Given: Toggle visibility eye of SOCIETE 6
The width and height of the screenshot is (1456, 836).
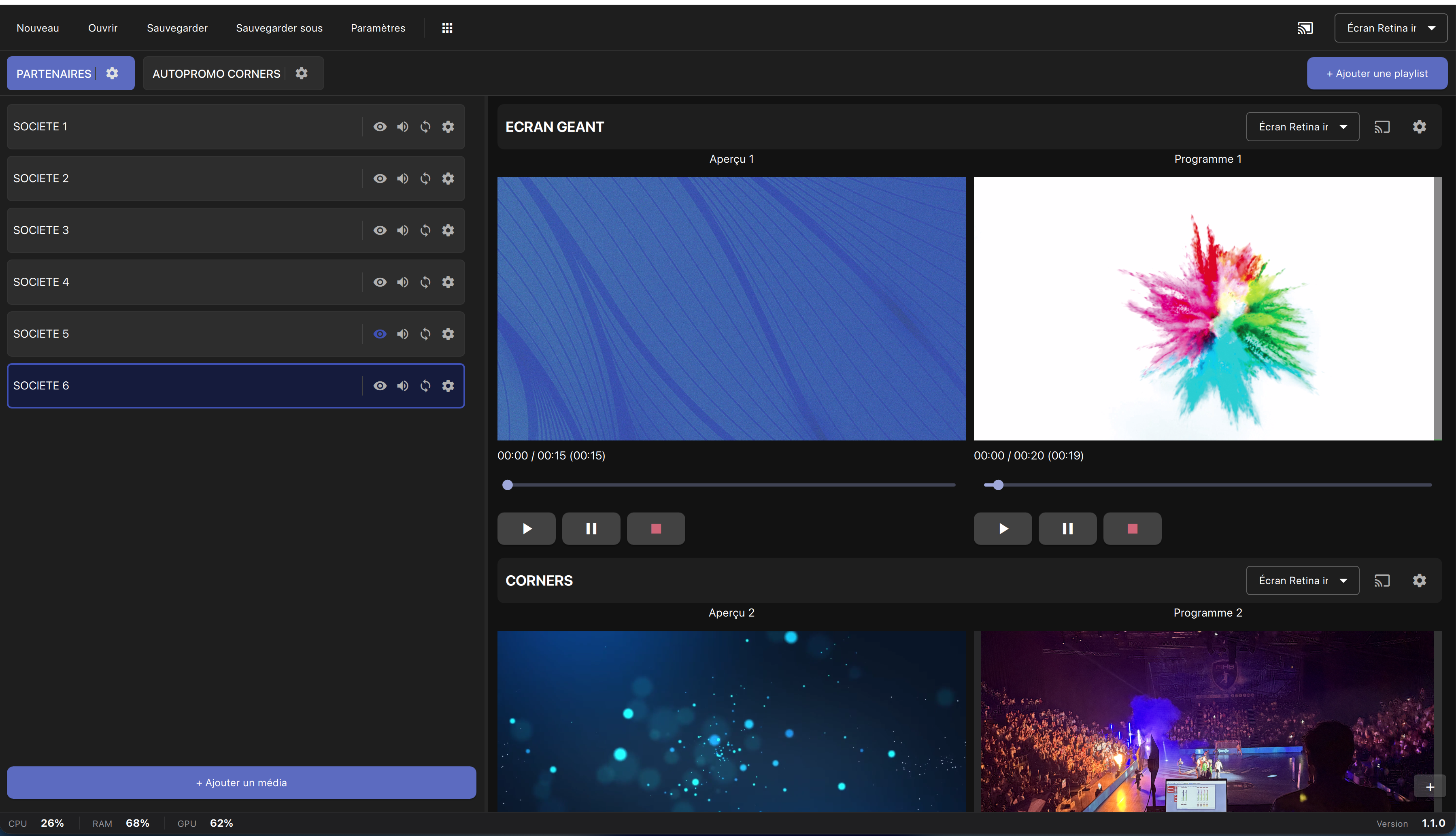Looking at the screenshot, I should click(x=379, y=386).
